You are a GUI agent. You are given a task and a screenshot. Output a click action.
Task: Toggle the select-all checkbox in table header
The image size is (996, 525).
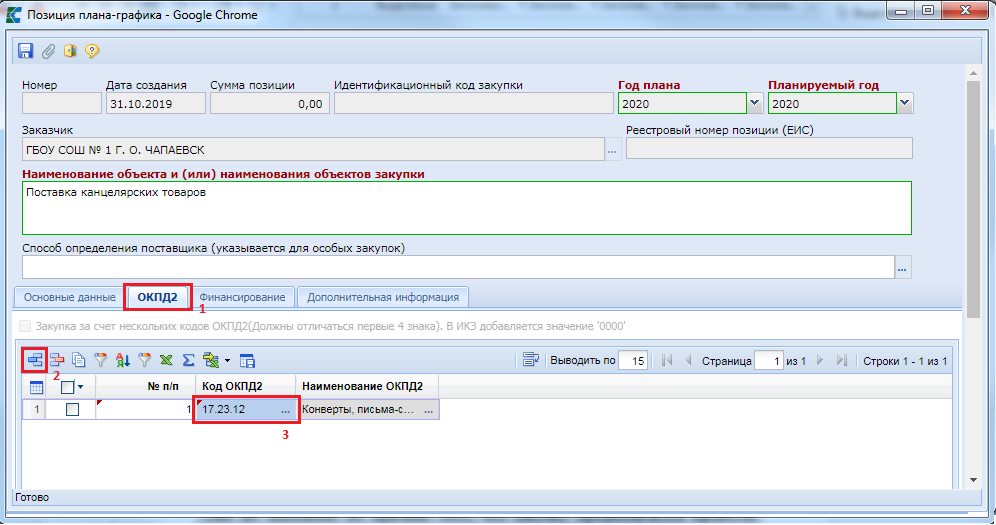[68, 387]
